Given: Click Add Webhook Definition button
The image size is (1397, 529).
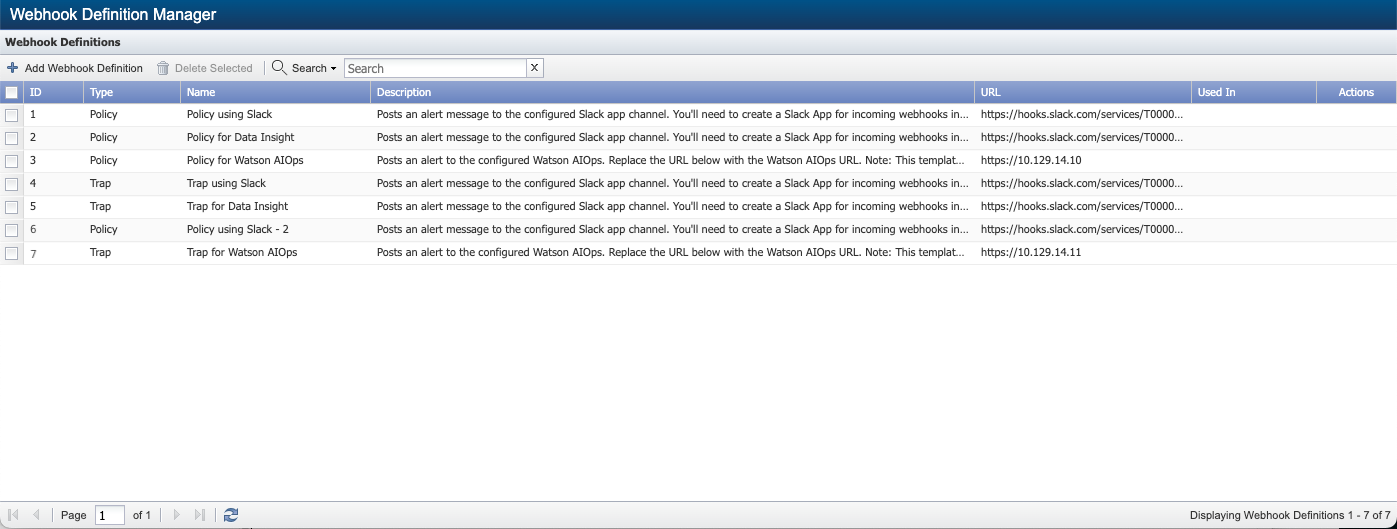Looking at the screenshot, I should coord(75,68).
